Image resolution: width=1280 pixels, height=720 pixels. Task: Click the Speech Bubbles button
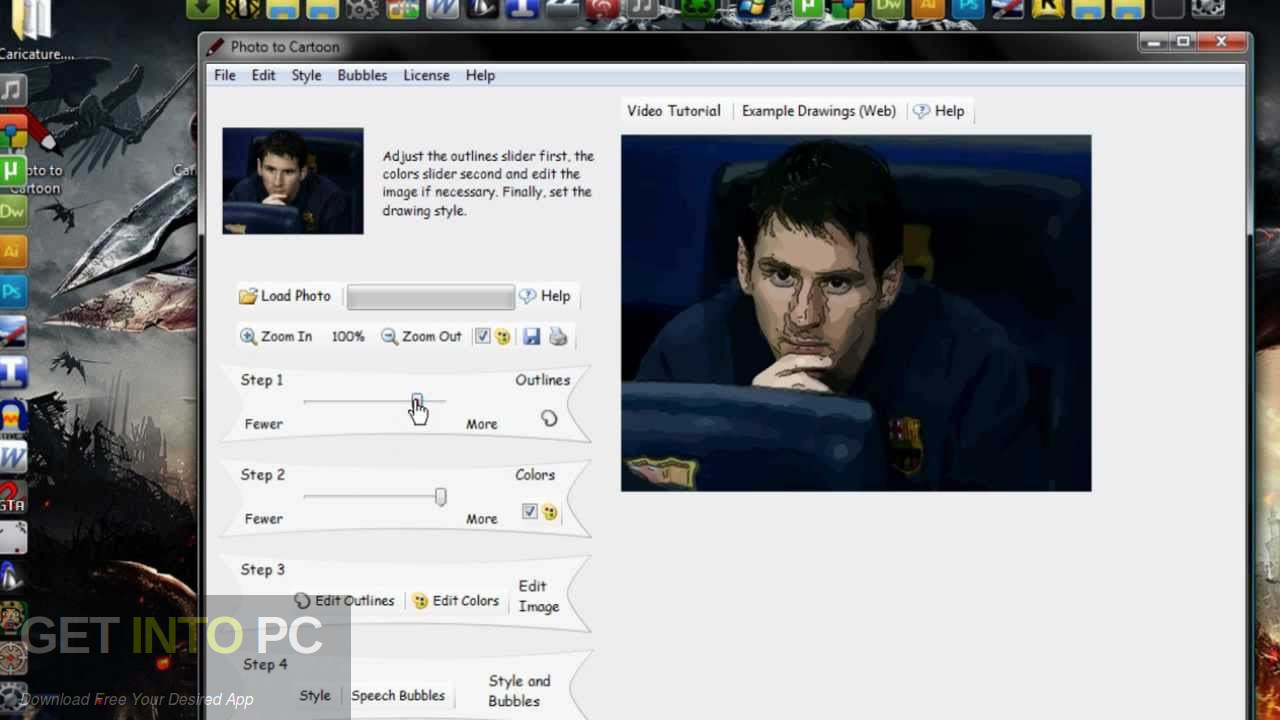[x=398, y=696]
